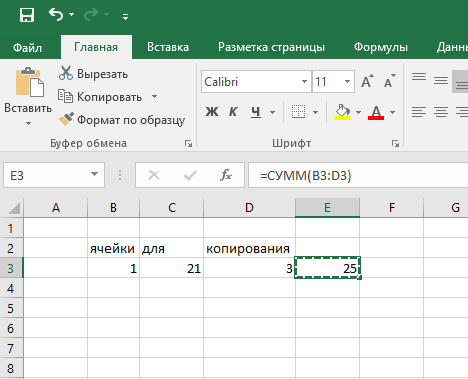Undo the last action
468x379 pixels.
[x=56, y=15]
